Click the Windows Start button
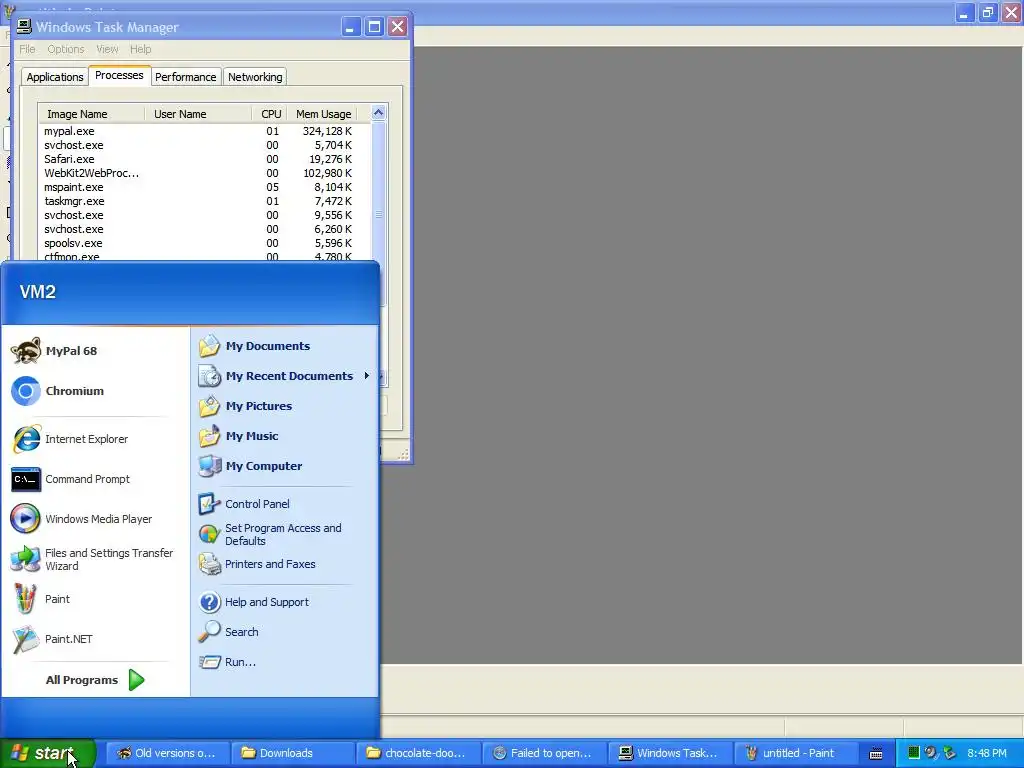The width and height of the screenshot is (1024, 768). pyautogui.click(x=48, y=753)
